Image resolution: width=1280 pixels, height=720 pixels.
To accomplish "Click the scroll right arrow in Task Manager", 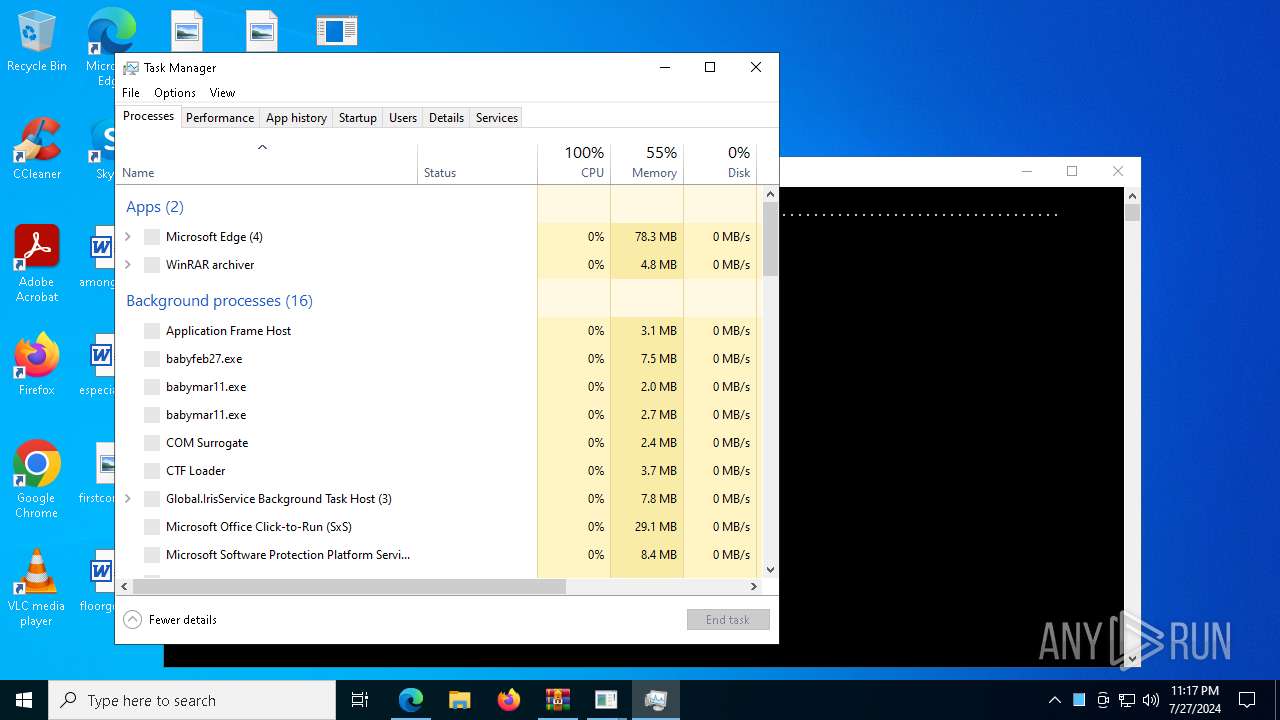I will (x=755, y=587).
